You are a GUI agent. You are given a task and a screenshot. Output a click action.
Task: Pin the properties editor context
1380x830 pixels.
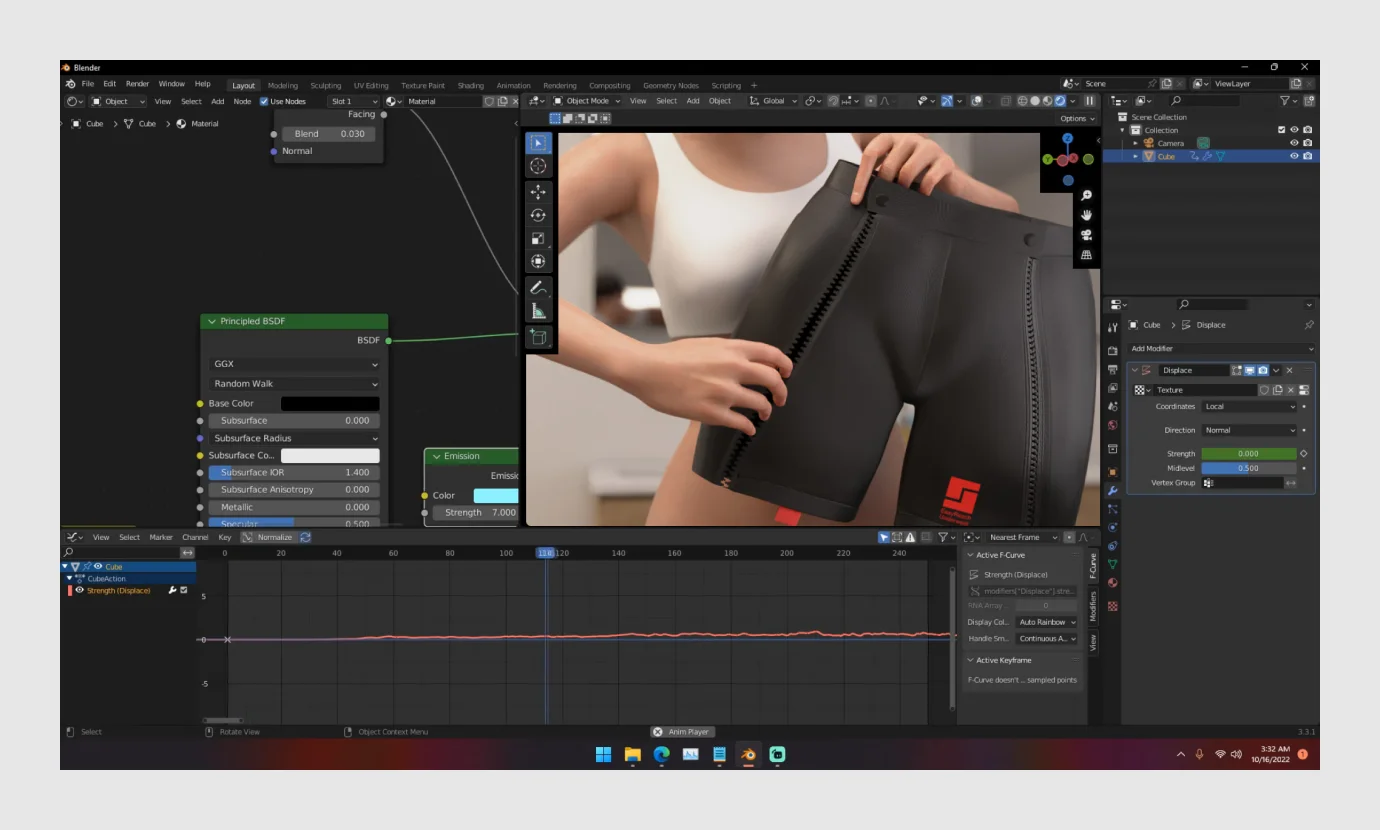[x=1309, y=325]
